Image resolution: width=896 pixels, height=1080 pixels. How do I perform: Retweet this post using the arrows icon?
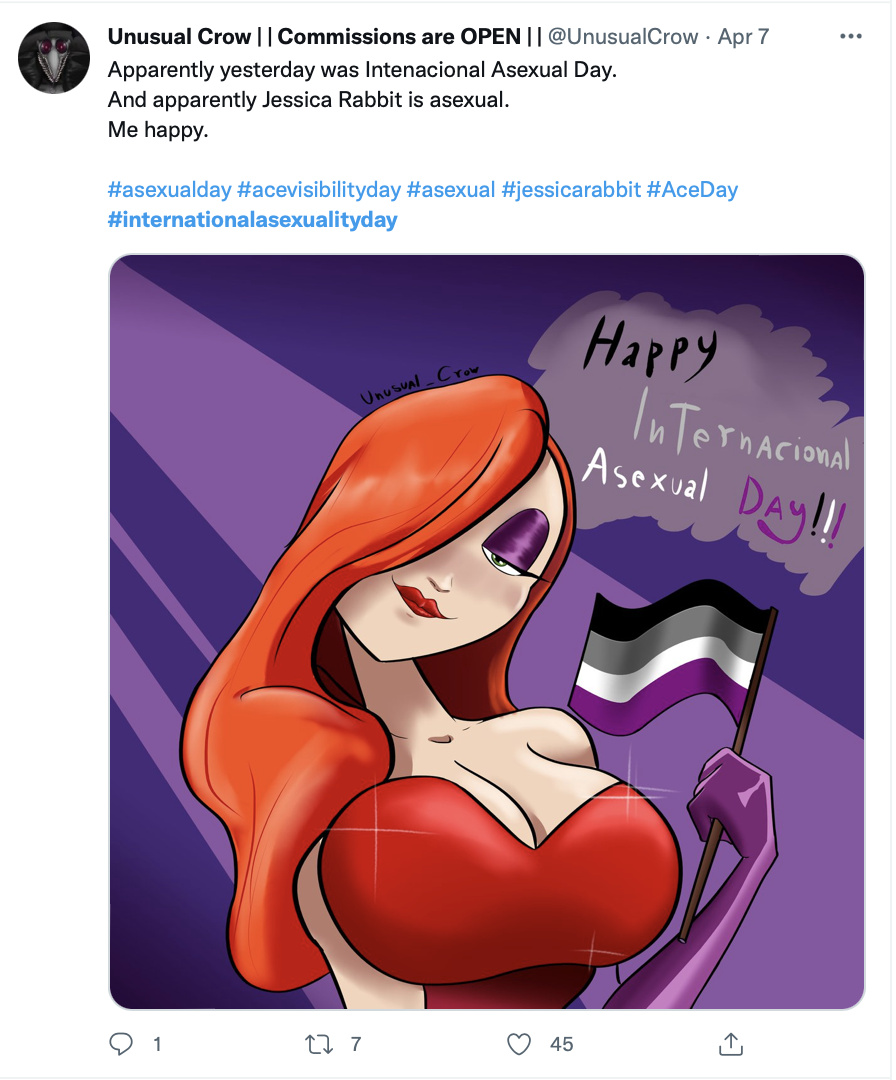(x=317, y=1044)
